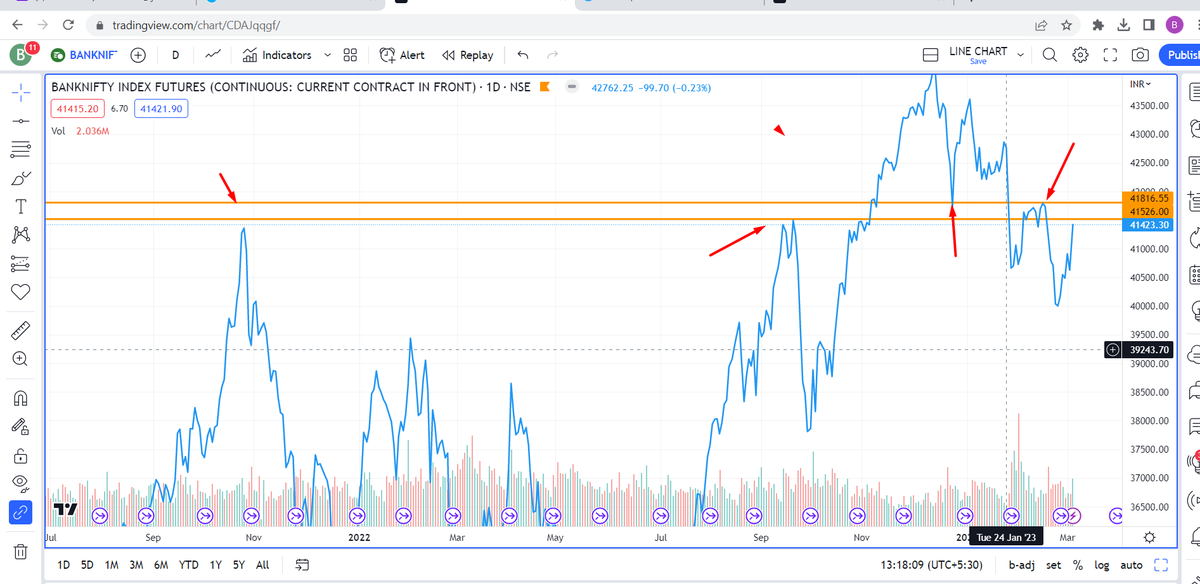The image size is (1200, 584).
Task: Click the blue Publish button
Action: click(x=1186, y=55)
